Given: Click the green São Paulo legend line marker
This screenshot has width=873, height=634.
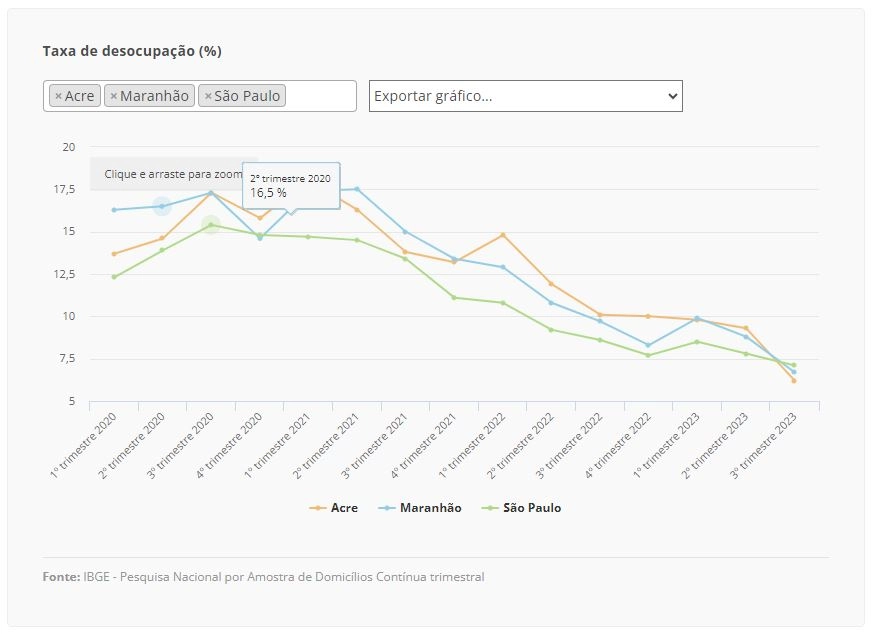Looking at the screenshot, I should 490,508.
